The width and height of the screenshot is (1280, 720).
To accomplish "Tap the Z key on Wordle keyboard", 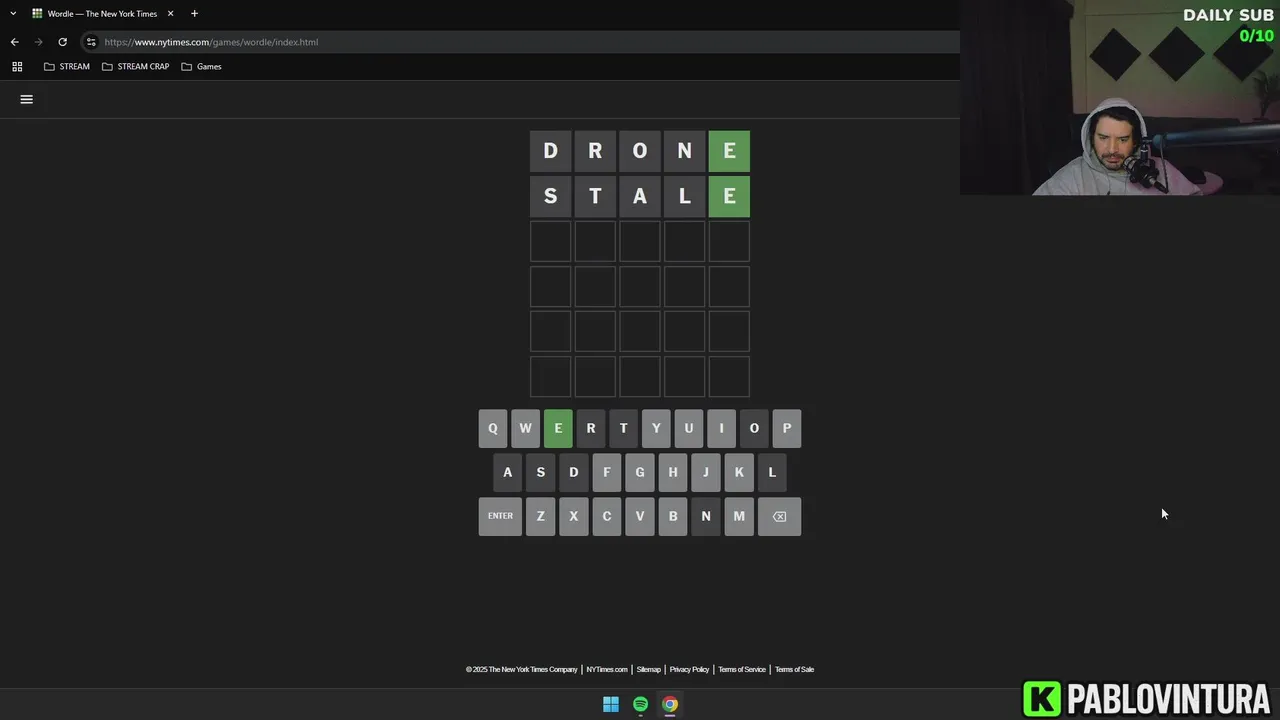I will pos(541,516).
